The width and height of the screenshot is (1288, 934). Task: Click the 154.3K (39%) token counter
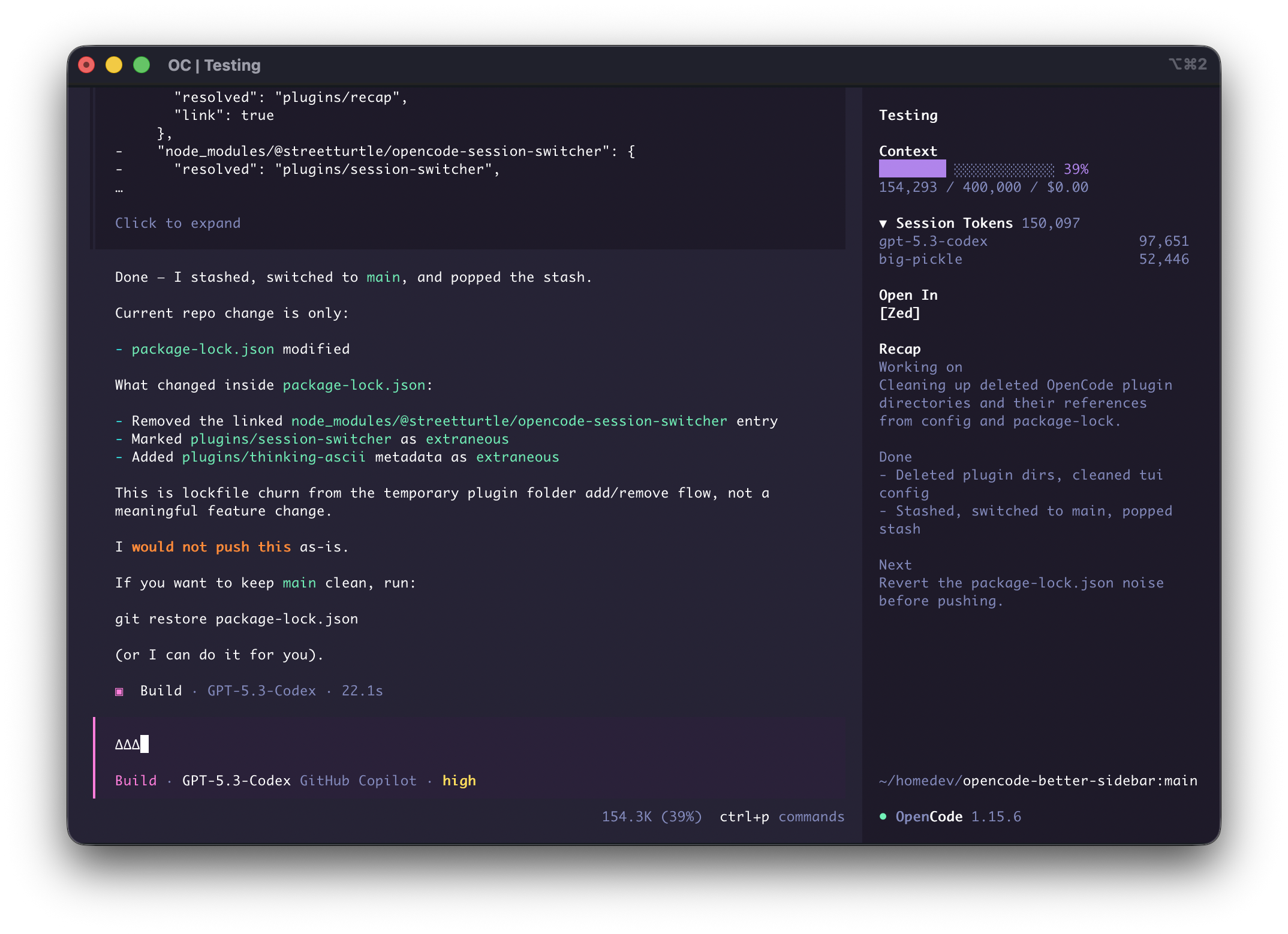[x=652, y=817]
